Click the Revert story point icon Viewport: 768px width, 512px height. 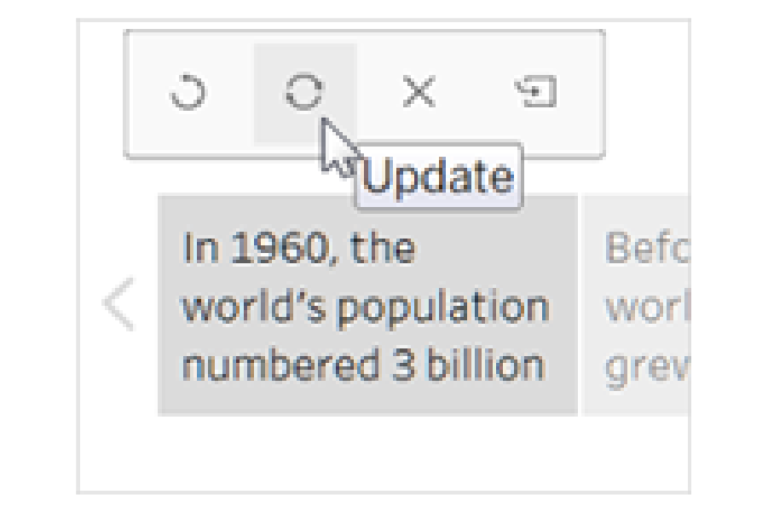pyautogui.click(x=187, y=93)
